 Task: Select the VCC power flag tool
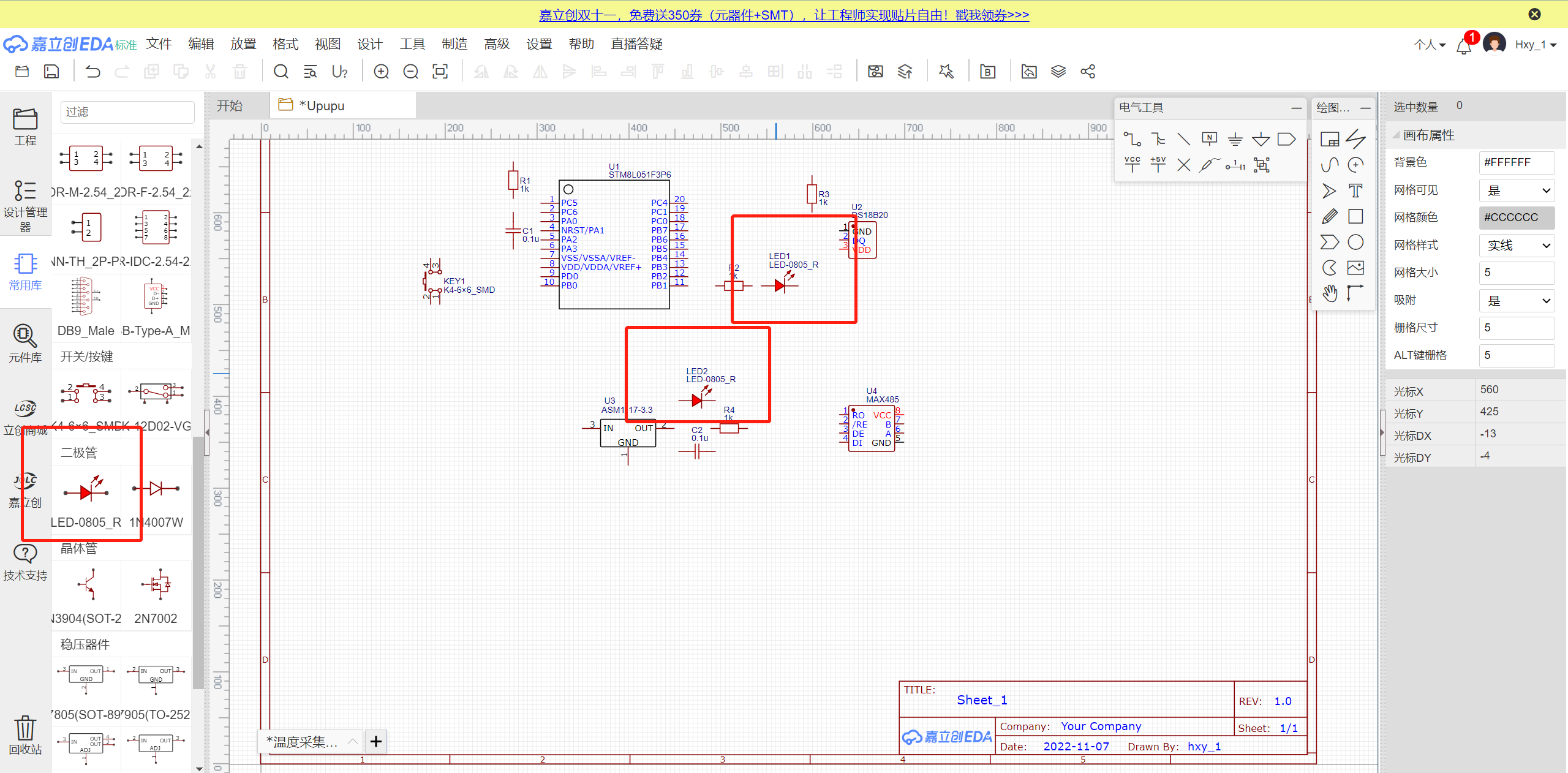click(x=1132, y=164)
